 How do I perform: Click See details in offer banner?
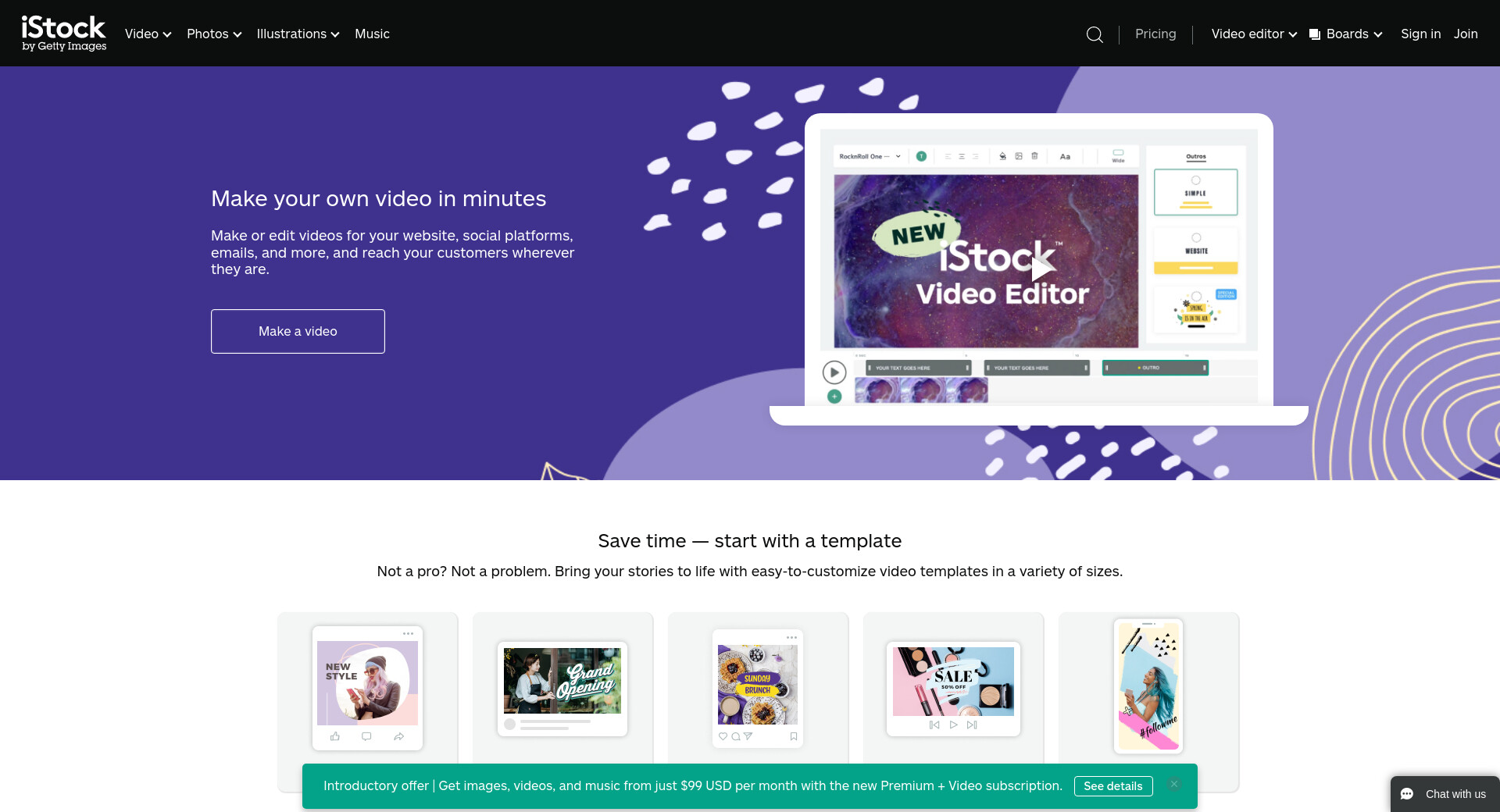point(1113,786)
